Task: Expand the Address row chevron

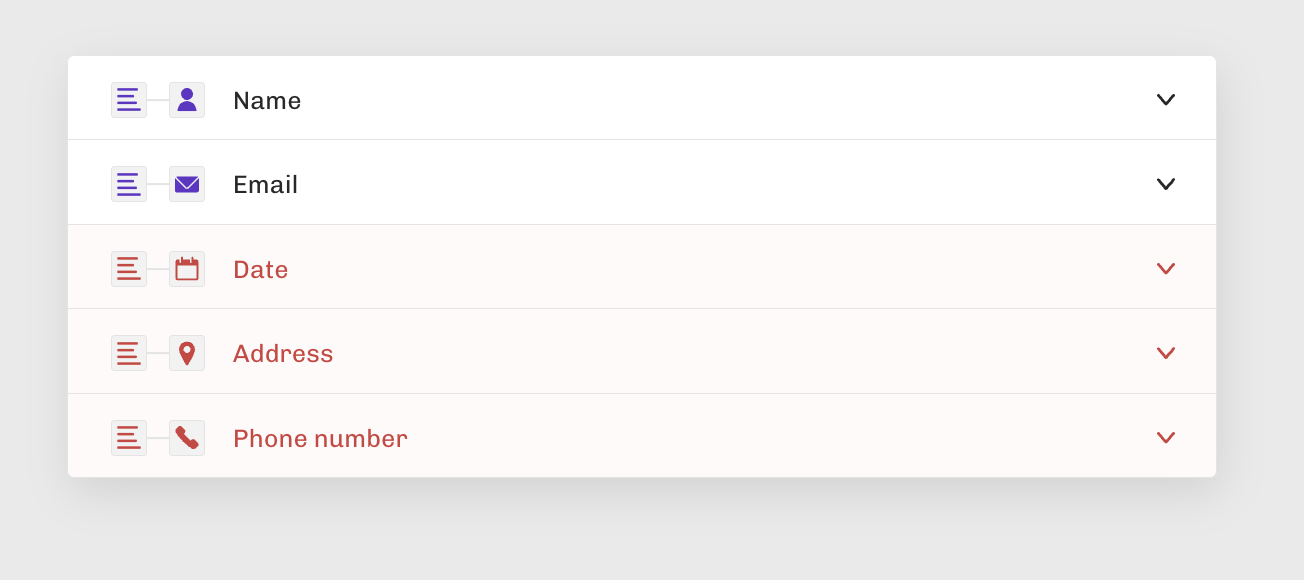Action: (1166, 353)
